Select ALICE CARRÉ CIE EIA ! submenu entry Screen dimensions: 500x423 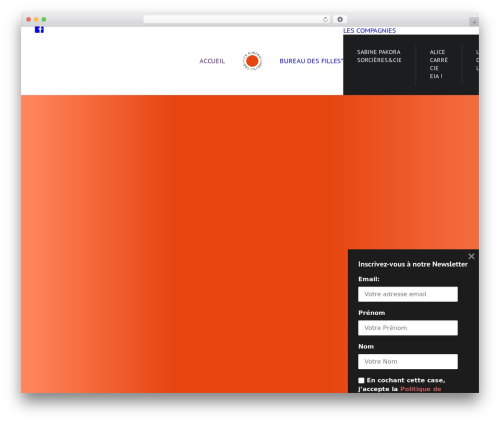pos(438,64)
